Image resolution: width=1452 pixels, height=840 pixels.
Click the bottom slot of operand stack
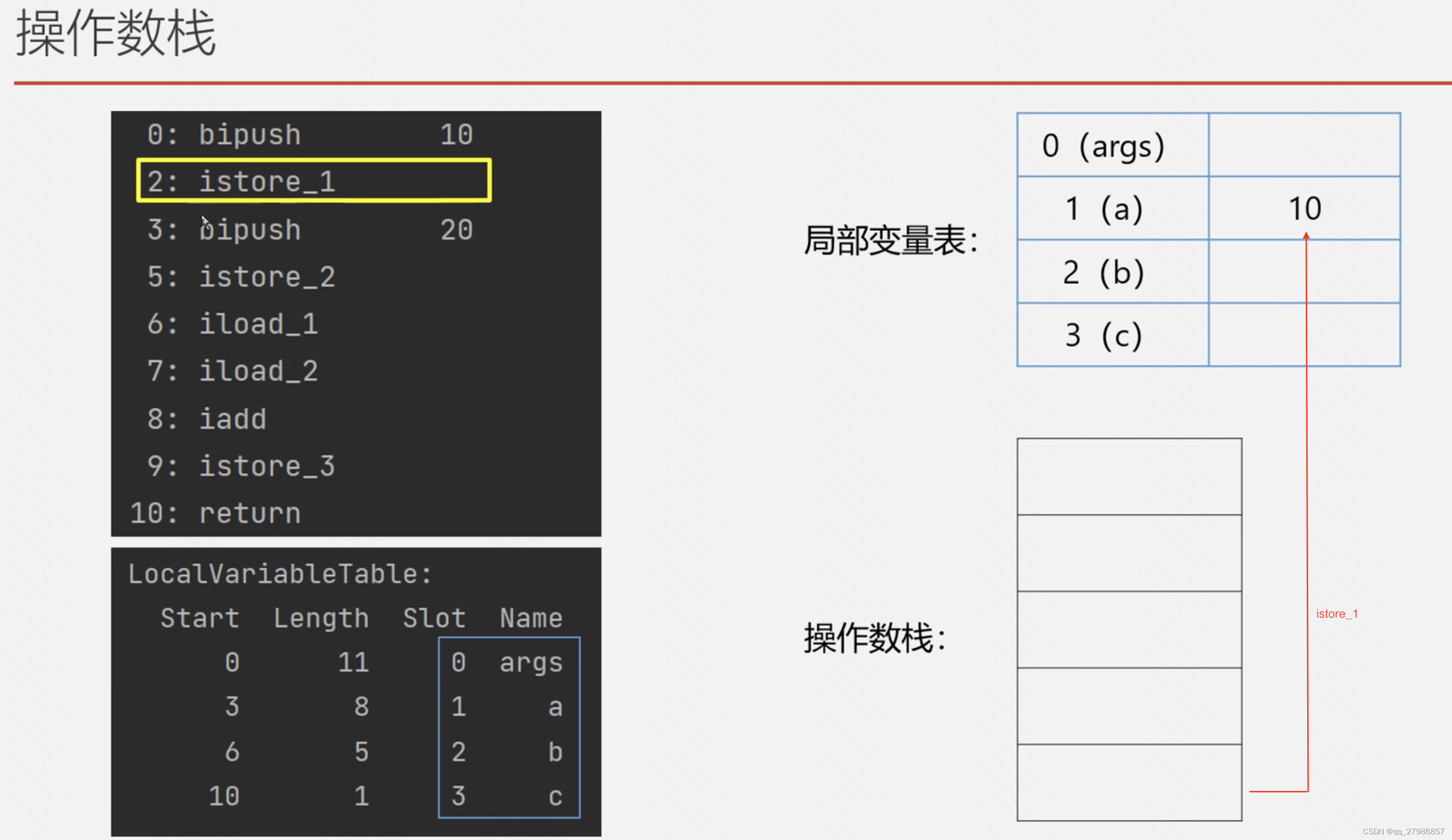[1129, 782]
